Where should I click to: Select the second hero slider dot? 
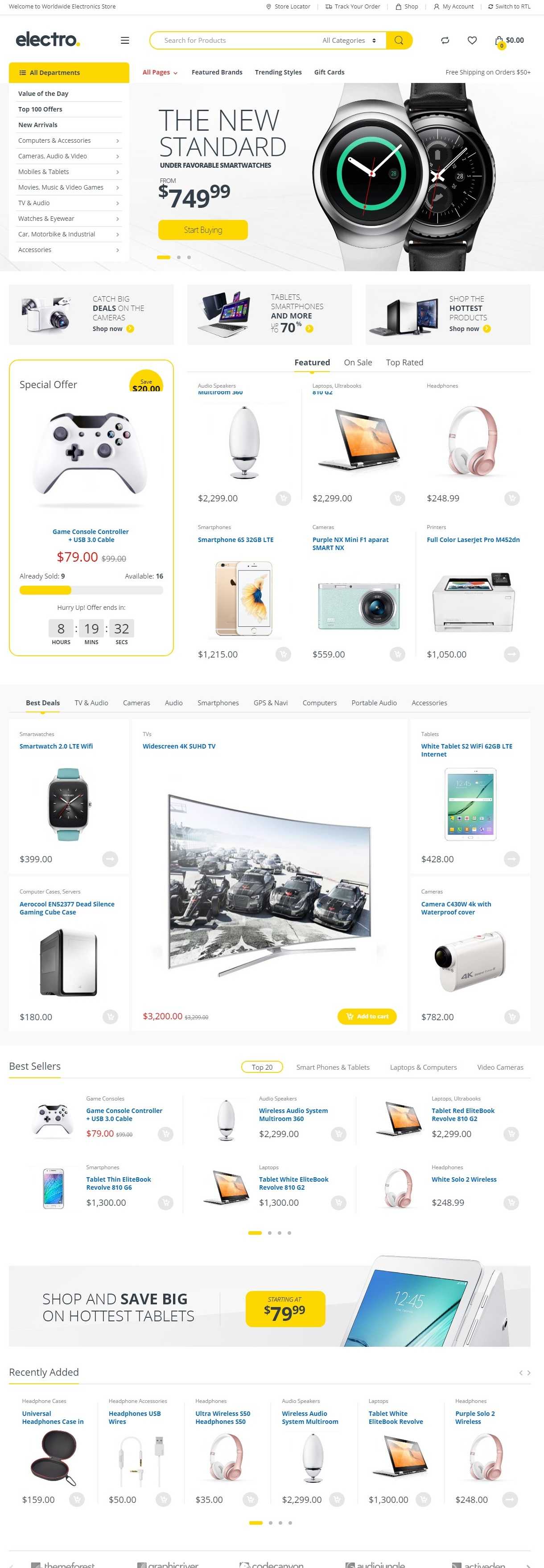[x=178, y=257]
